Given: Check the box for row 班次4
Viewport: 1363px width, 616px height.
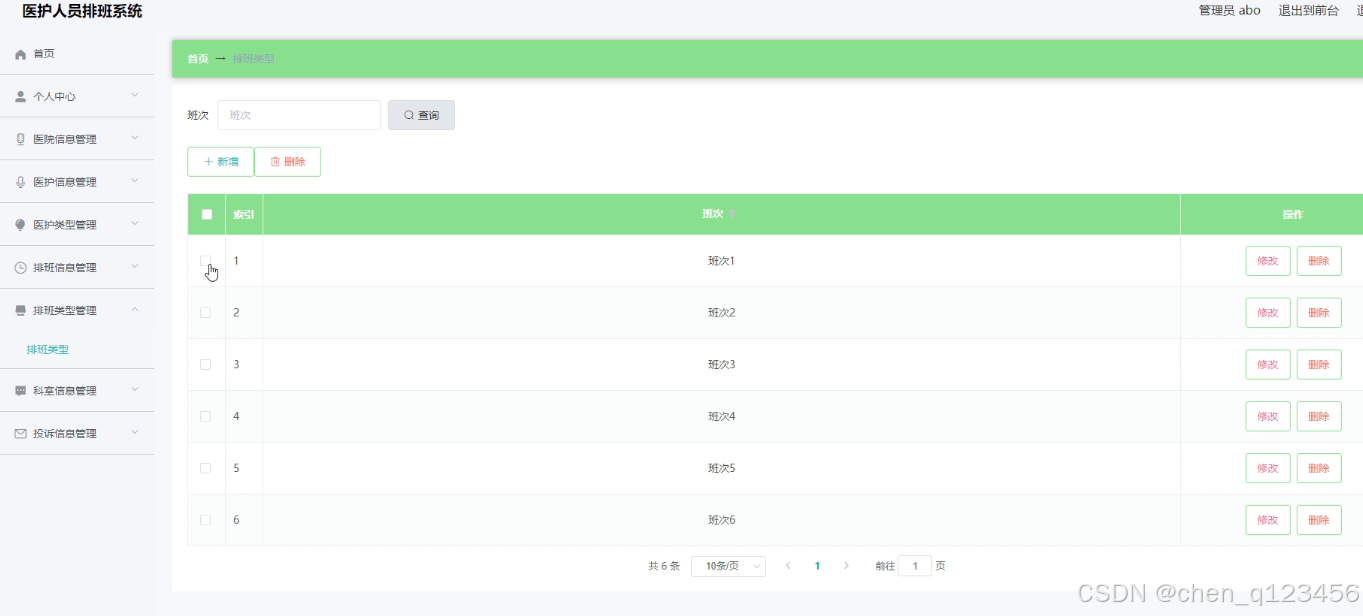Looking at the screenshot, I should [x=206, y=416].
